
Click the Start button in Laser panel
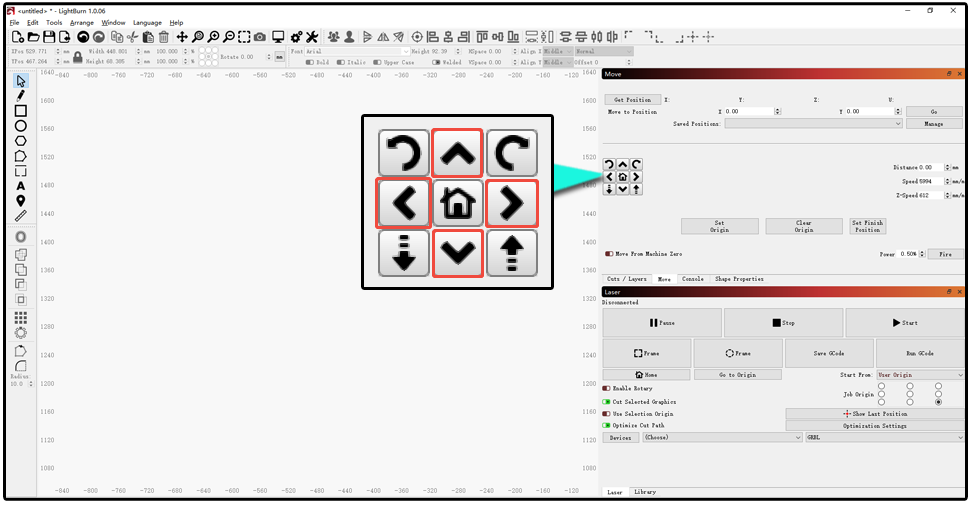(905, 323)
